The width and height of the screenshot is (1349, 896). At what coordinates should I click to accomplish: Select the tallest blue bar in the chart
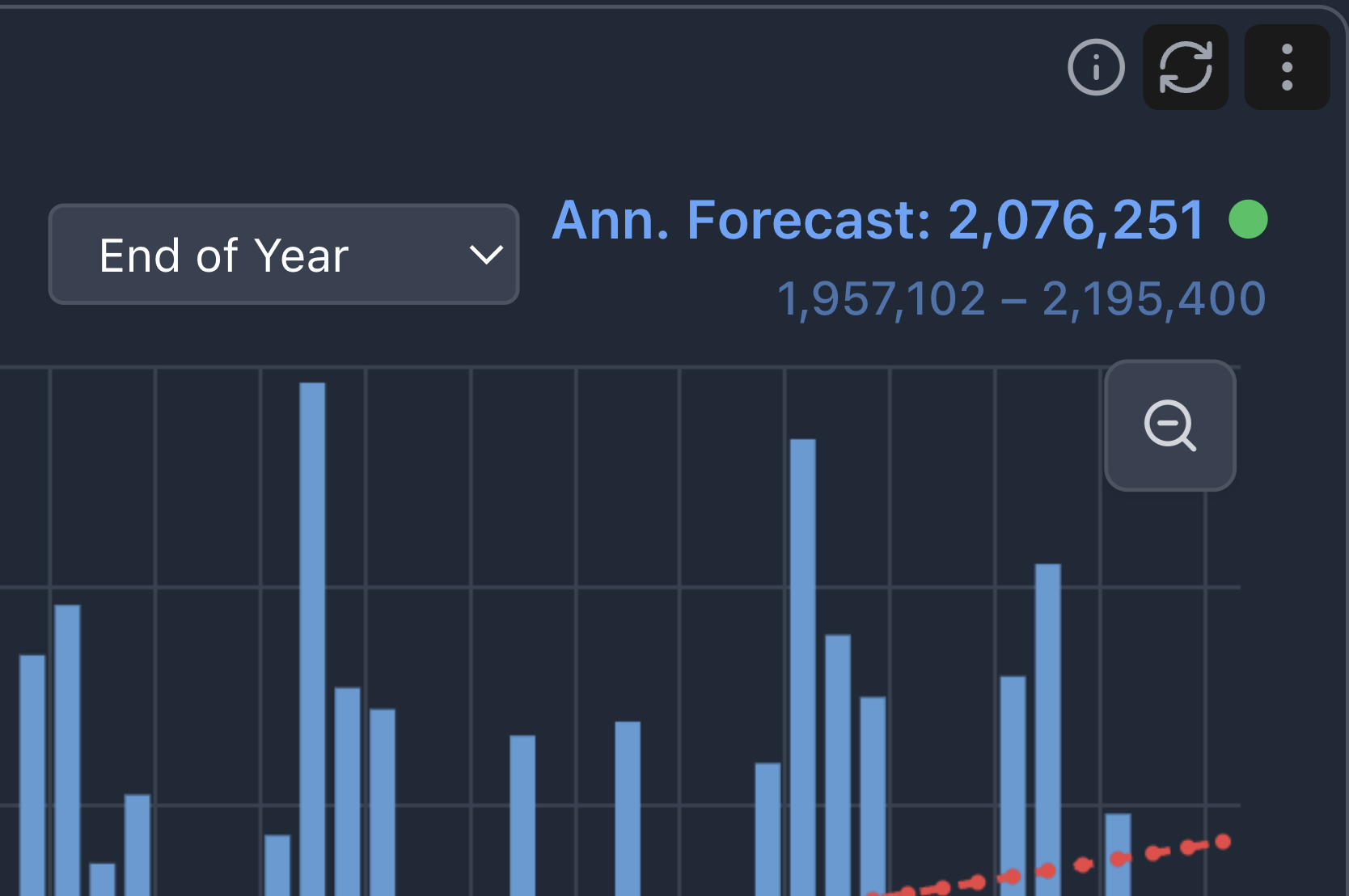[x=312, y=639]
